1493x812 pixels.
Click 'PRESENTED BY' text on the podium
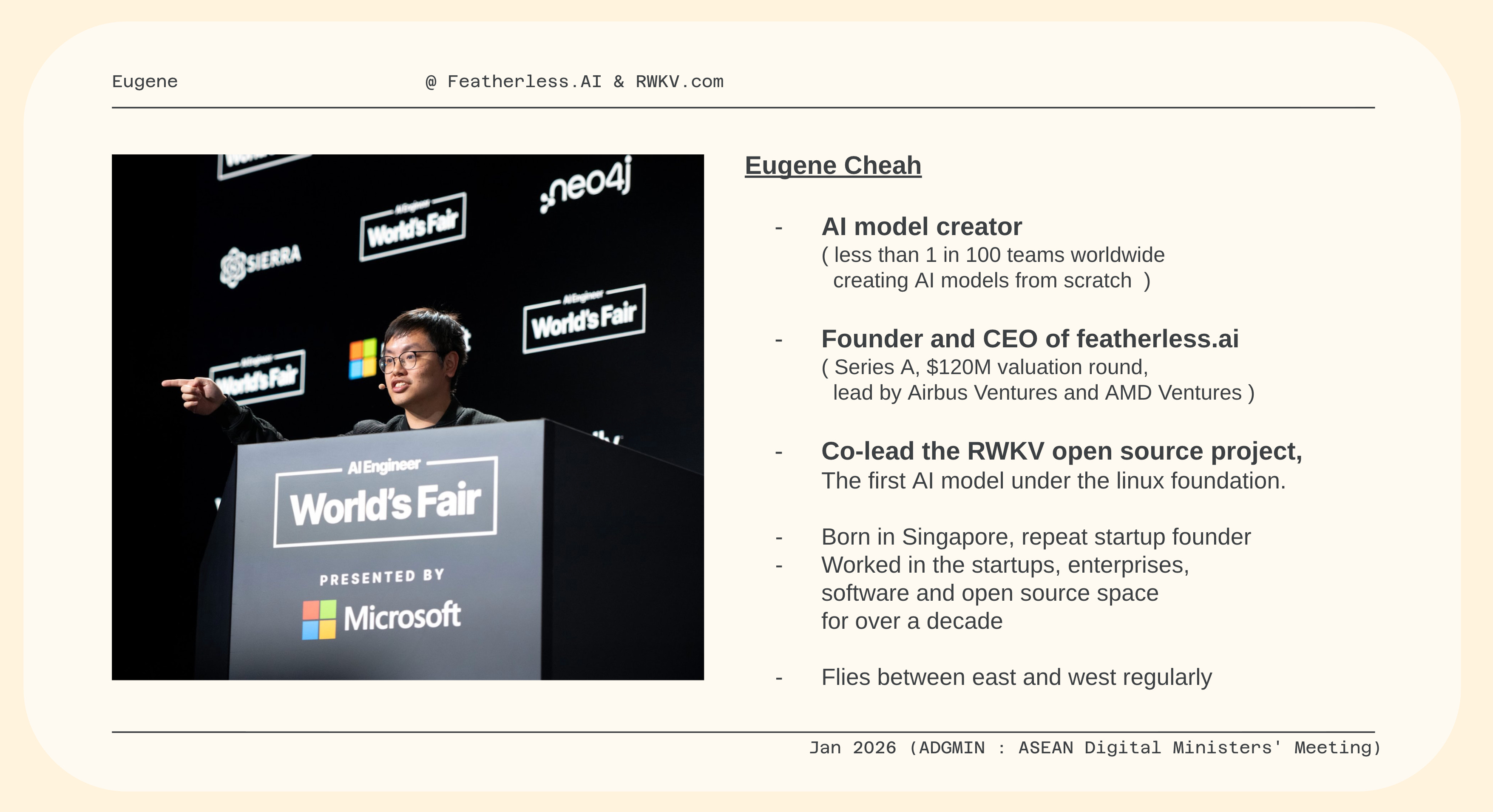point(382,577)
